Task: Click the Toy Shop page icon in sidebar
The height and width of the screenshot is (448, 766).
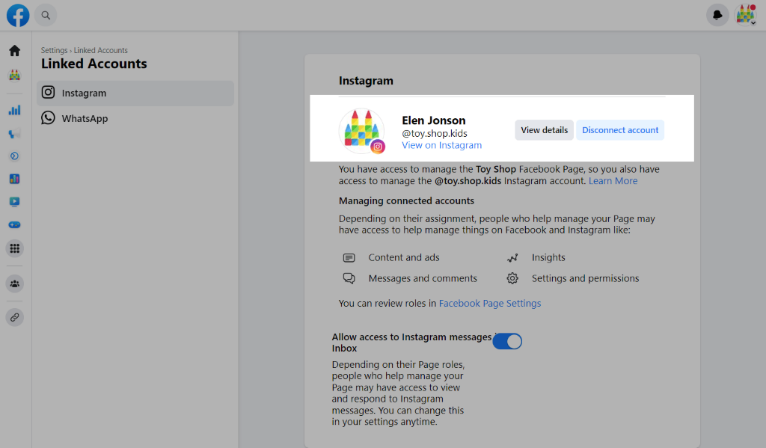Action: point(15,75)
